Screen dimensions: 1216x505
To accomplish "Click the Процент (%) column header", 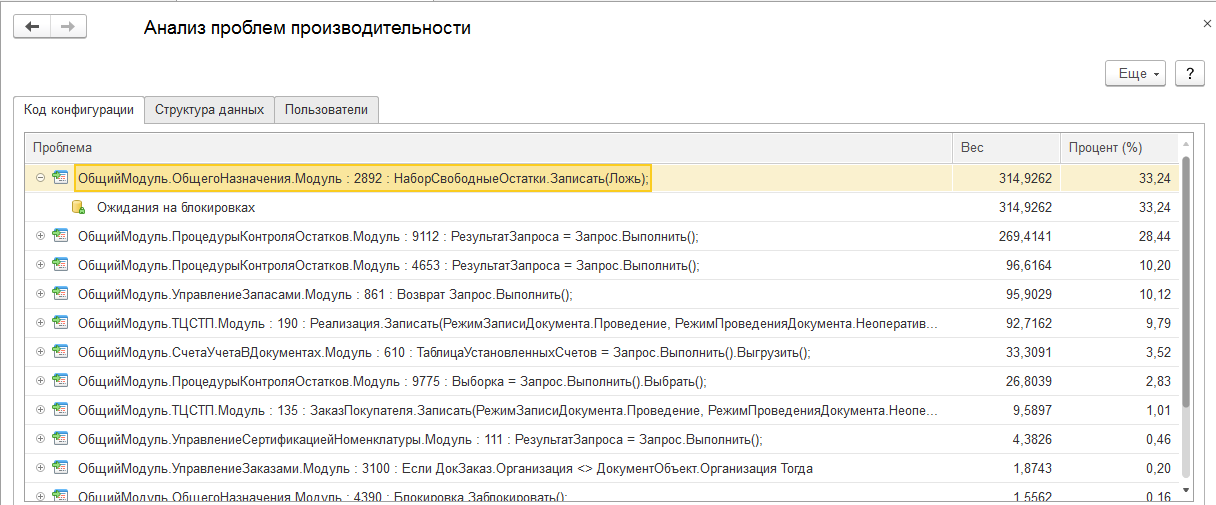I will pos(1118,148).
